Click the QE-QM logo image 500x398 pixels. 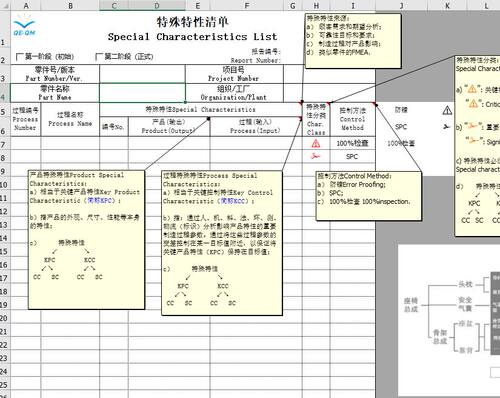coord(24,25)
